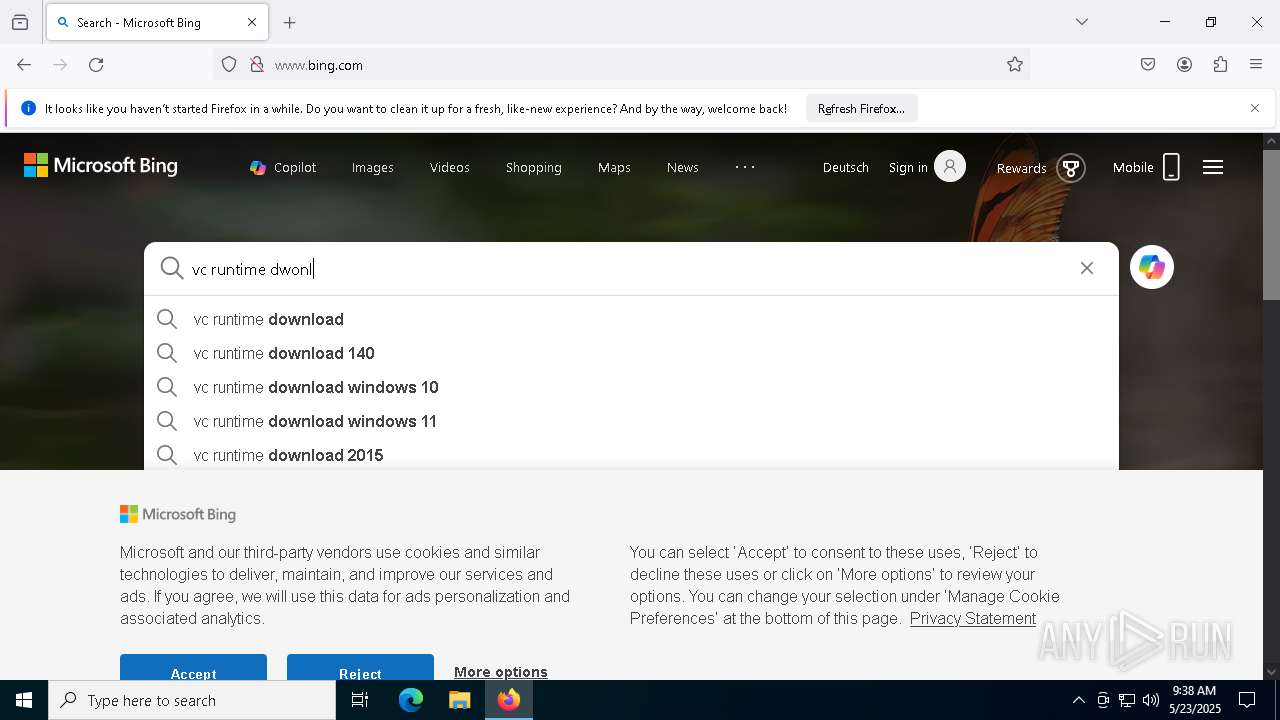Open the extensions panel
This screenshot has width=1280, height=720.
1220,65
